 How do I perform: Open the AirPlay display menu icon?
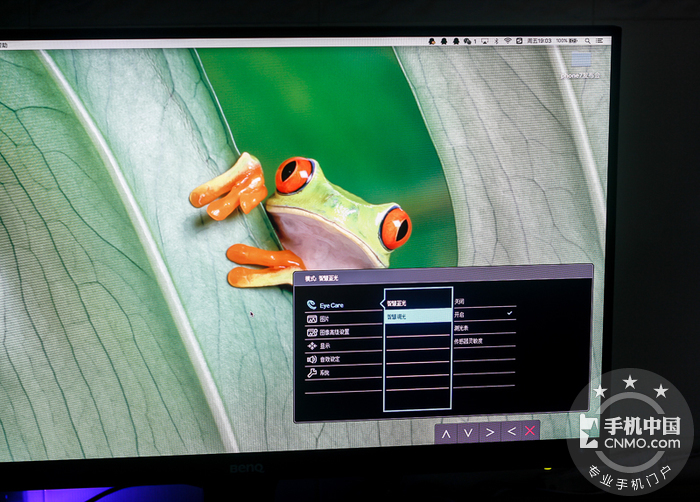(x=485, y=41)
